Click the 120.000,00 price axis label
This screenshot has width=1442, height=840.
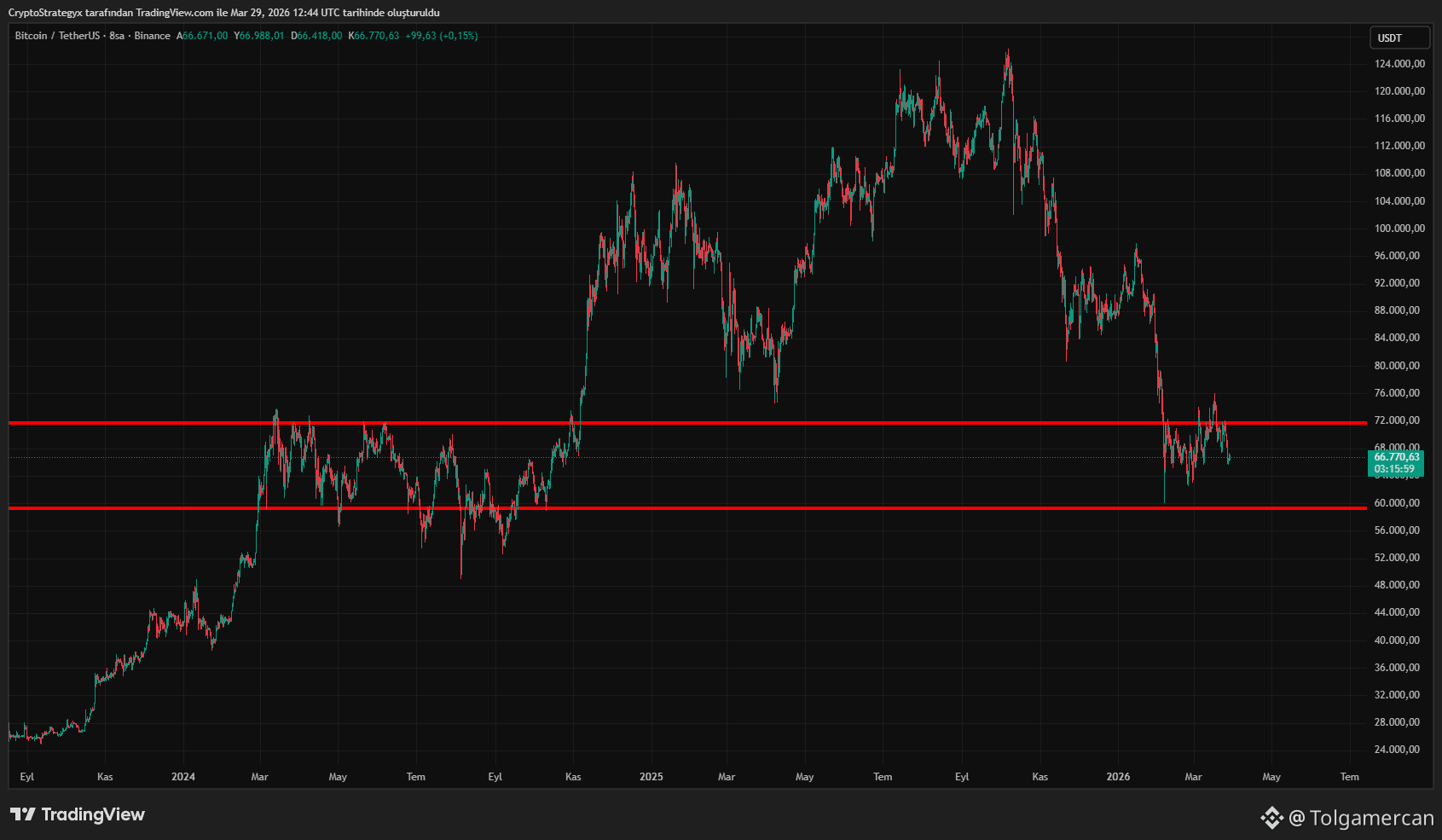click(1399, 91)
